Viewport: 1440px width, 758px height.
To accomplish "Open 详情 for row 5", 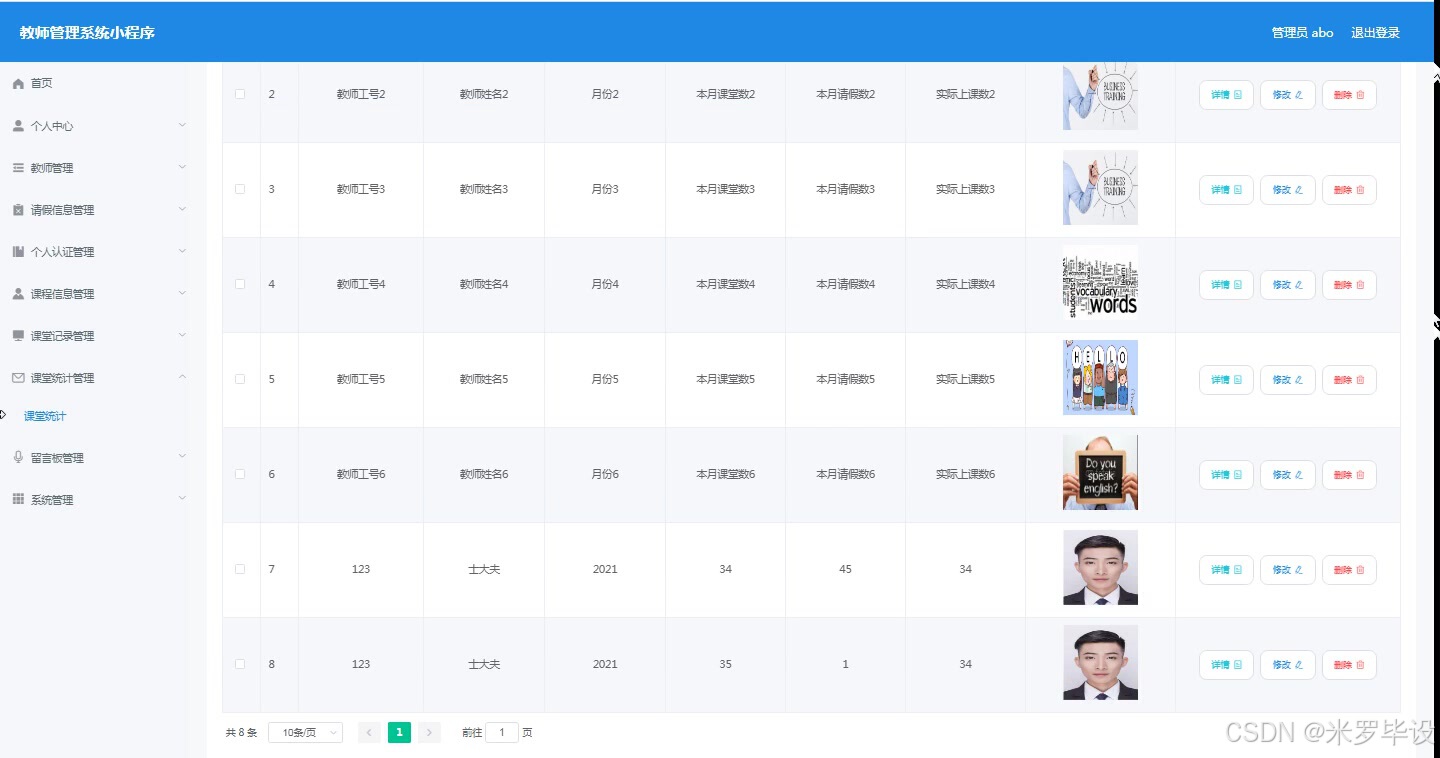I will pyautogui.click(x=1226, y=380).
